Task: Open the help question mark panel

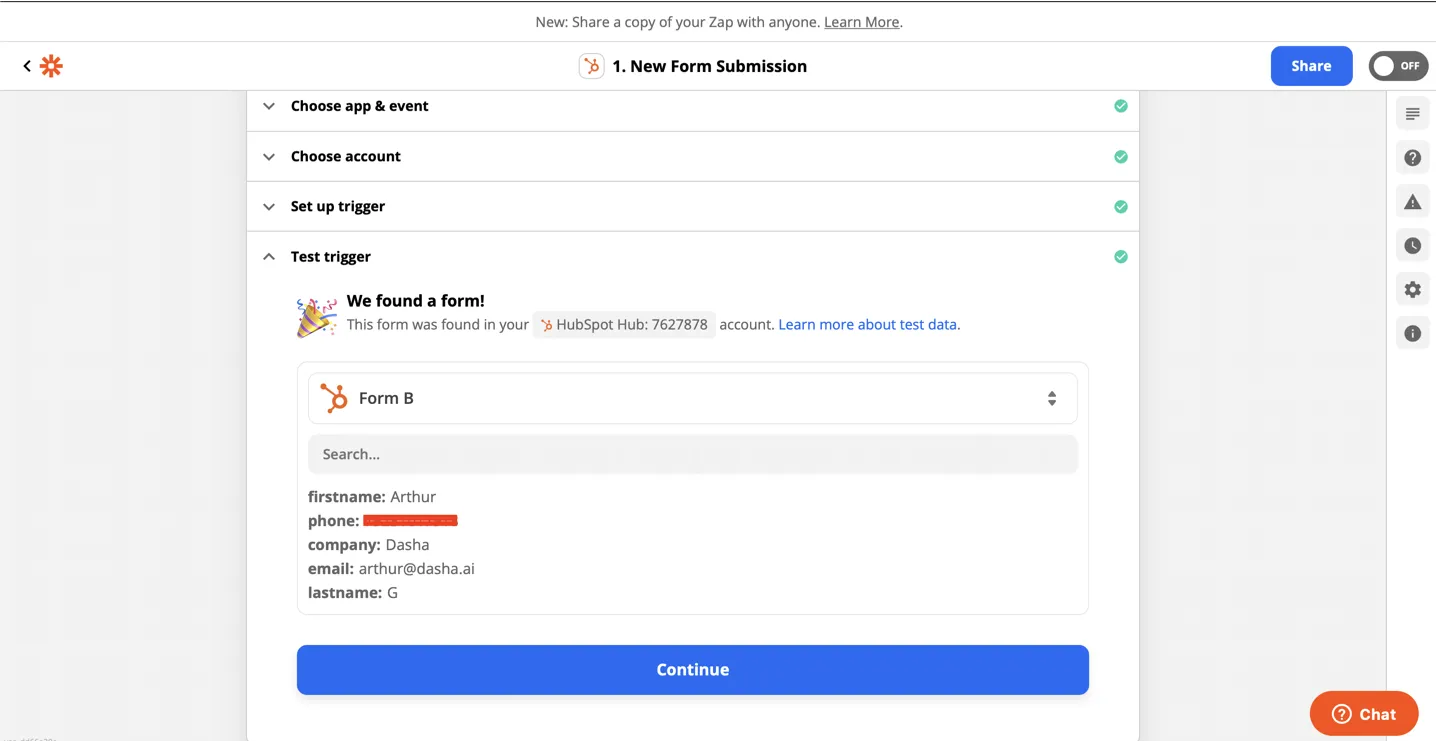Action: (x=1412, y=158)
